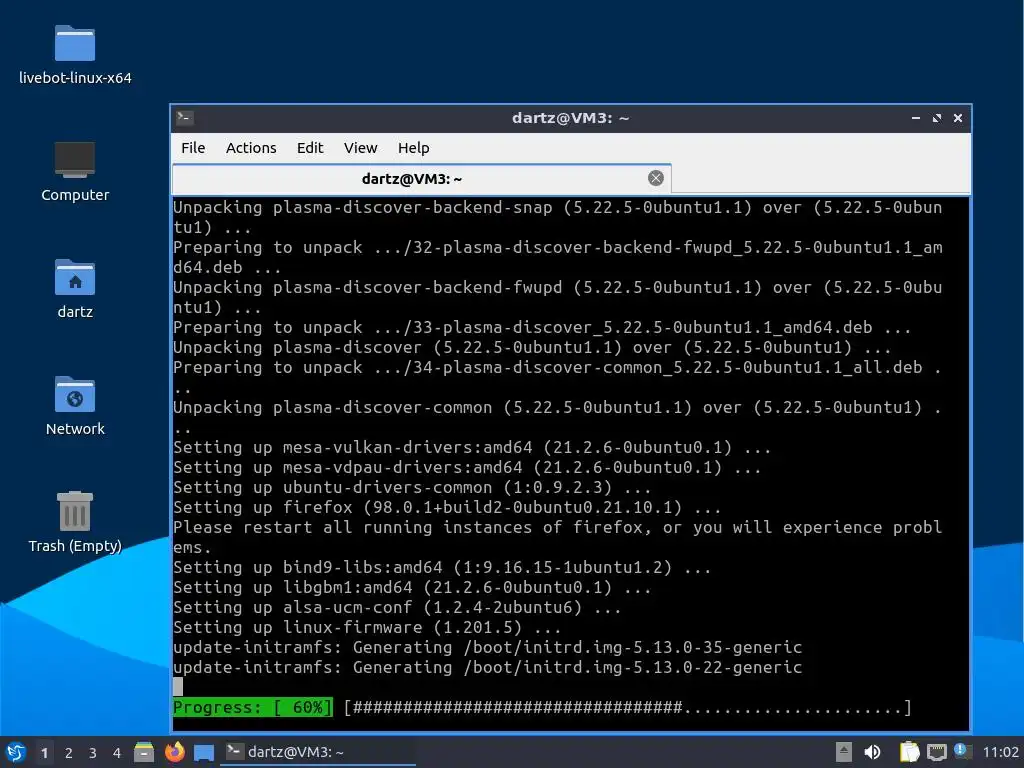Click 'Unpacking plasma-discover-backend-snap' line

coord(558,217)
